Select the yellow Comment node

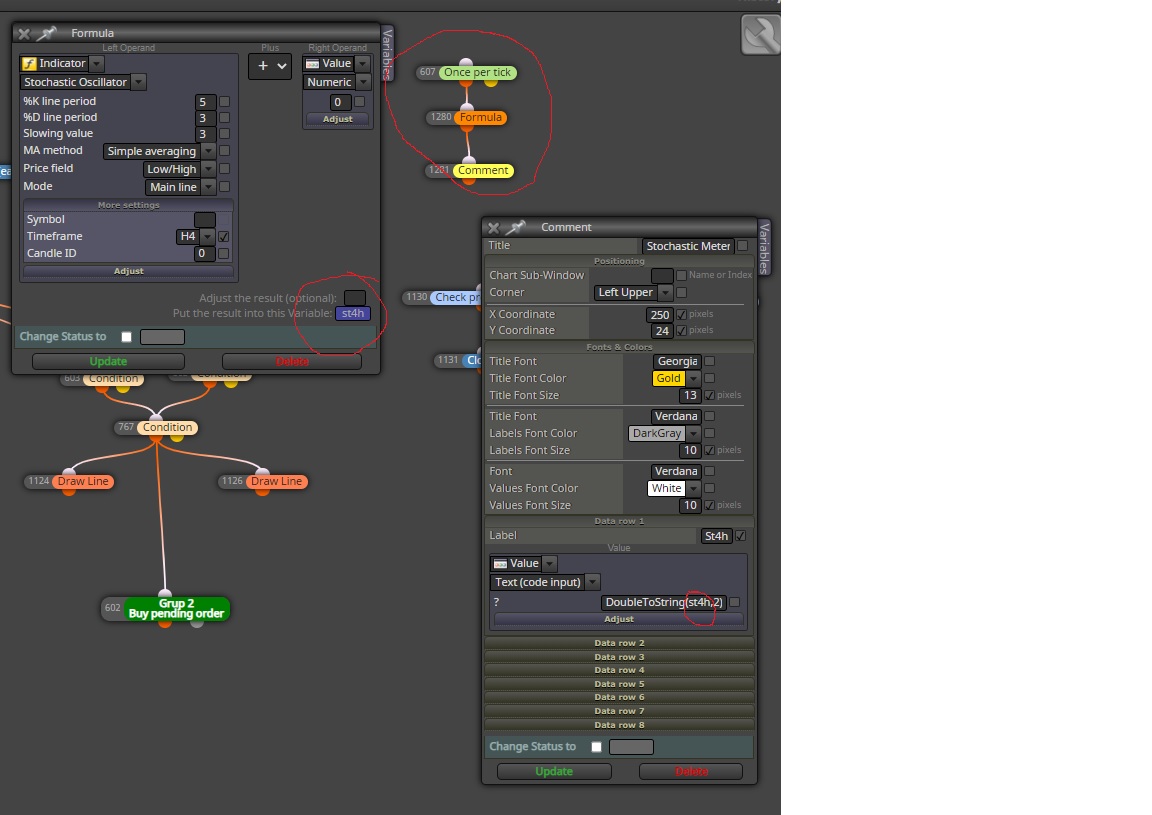pyautogui.click(x=483, y=170)
